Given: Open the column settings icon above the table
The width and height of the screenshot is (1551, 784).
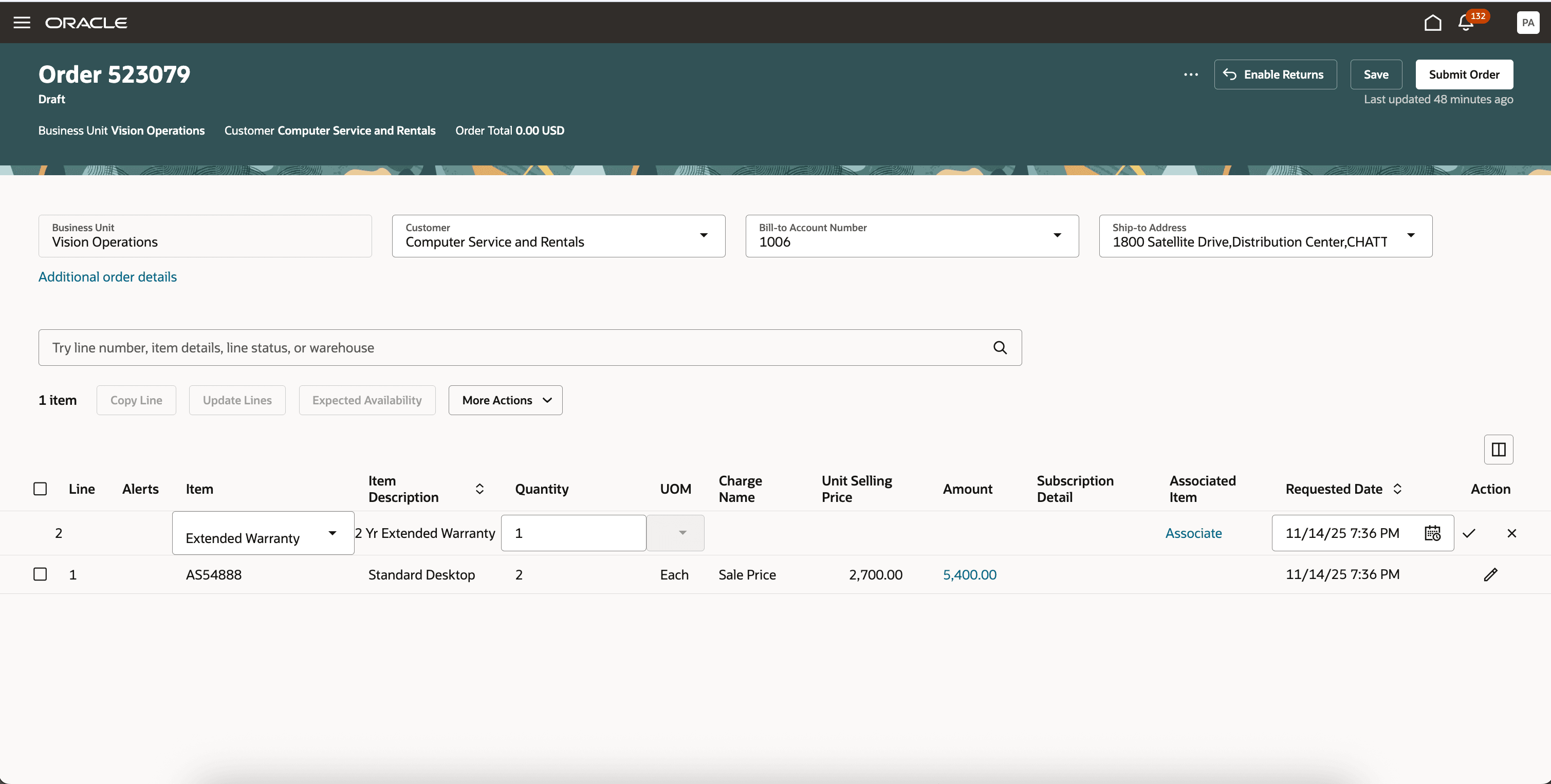Looking at the screenshot, I should coord(1498,450).
